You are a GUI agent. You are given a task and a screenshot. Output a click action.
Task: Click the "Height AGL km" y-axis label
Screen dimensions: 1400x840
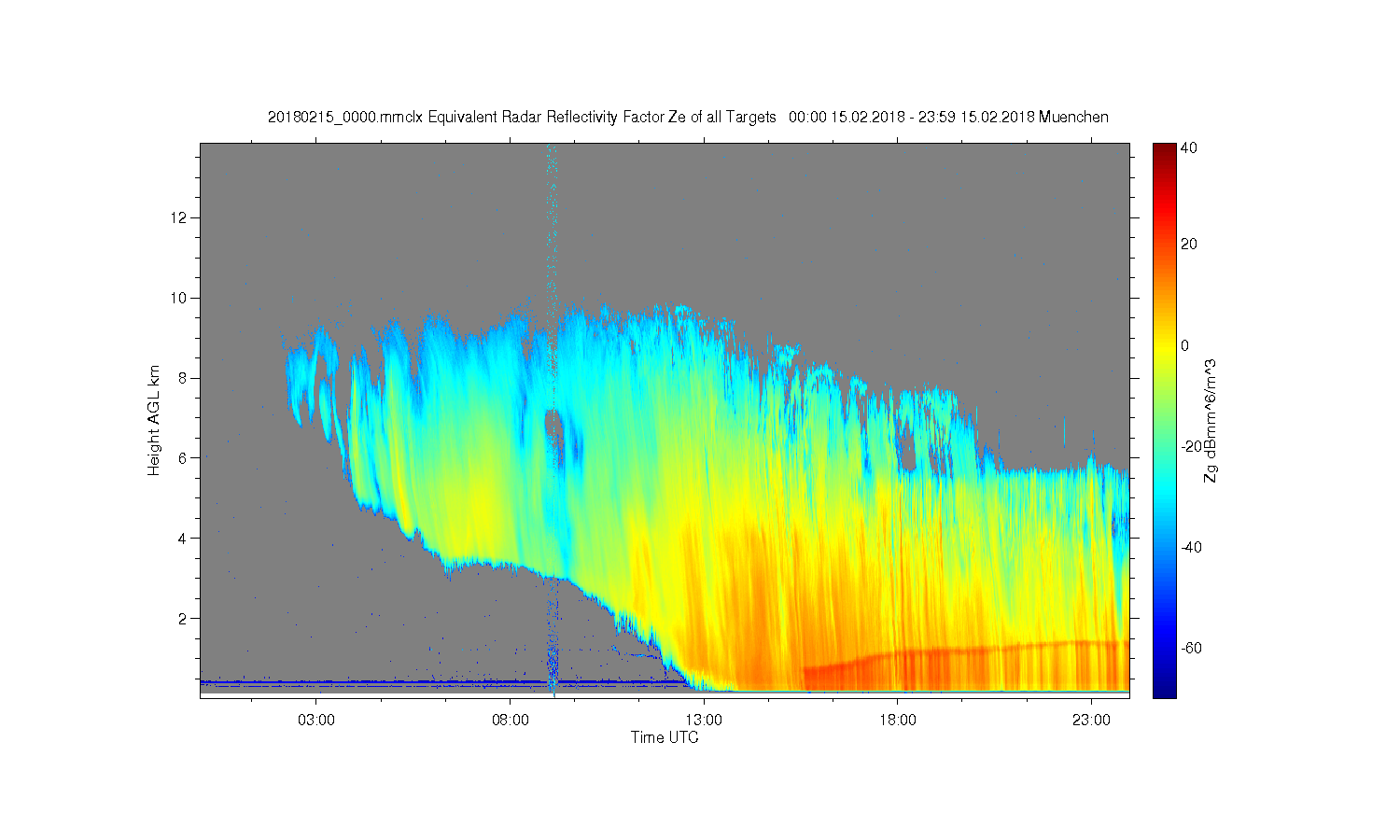click(154, 420)
